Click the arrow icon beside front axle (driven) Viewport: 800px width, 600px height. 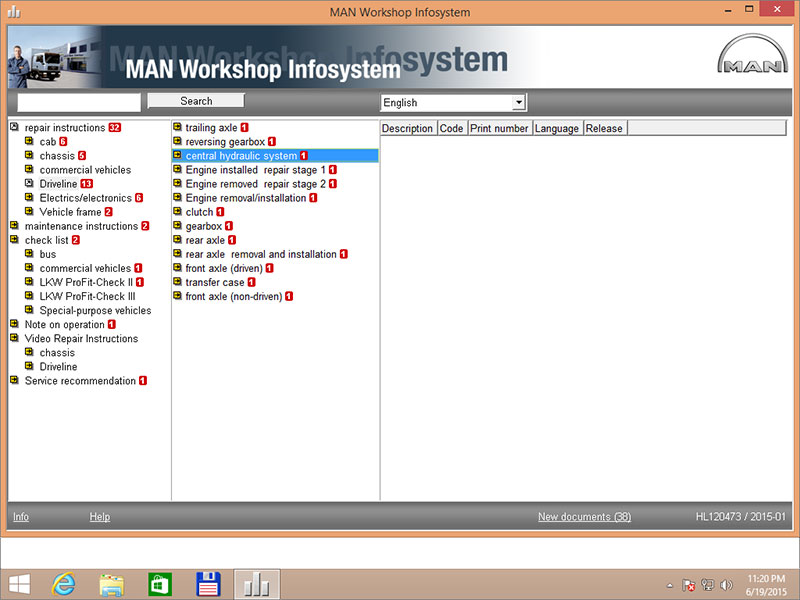click(178, 267)
